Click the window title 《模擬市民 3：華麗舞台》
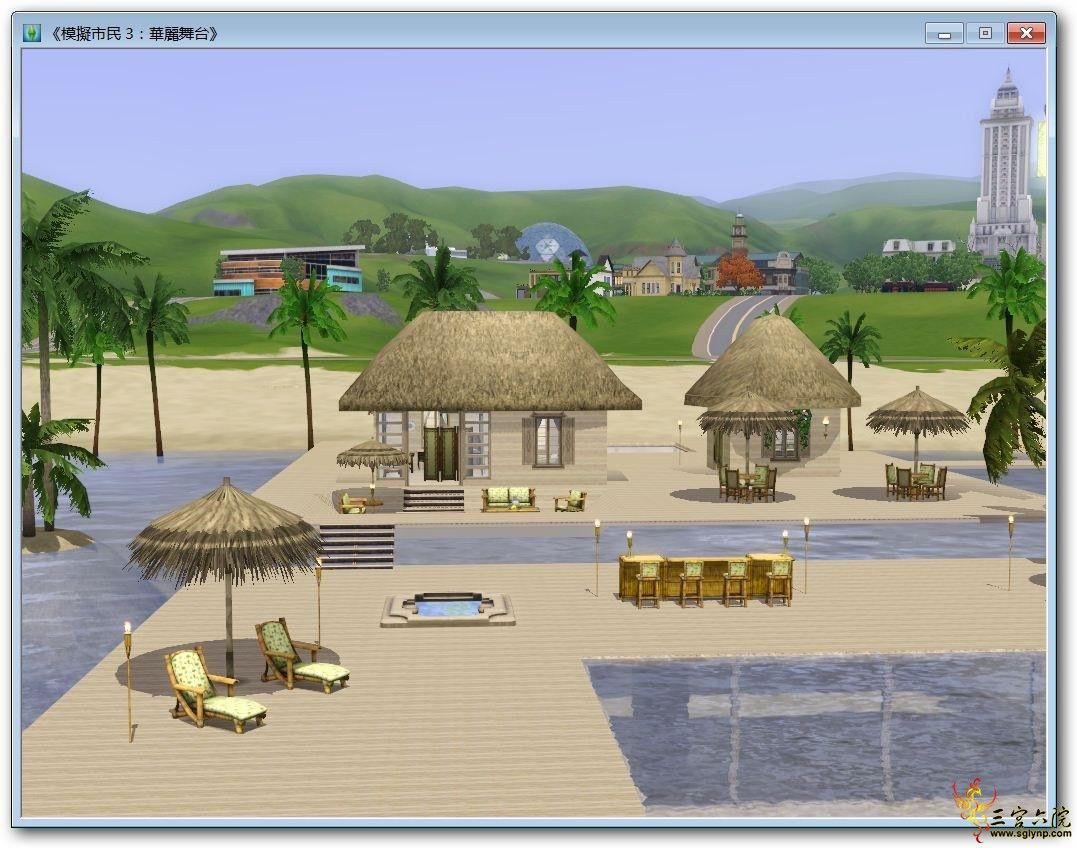Screen dimensions: 1077x848 (x=133, y=34)
